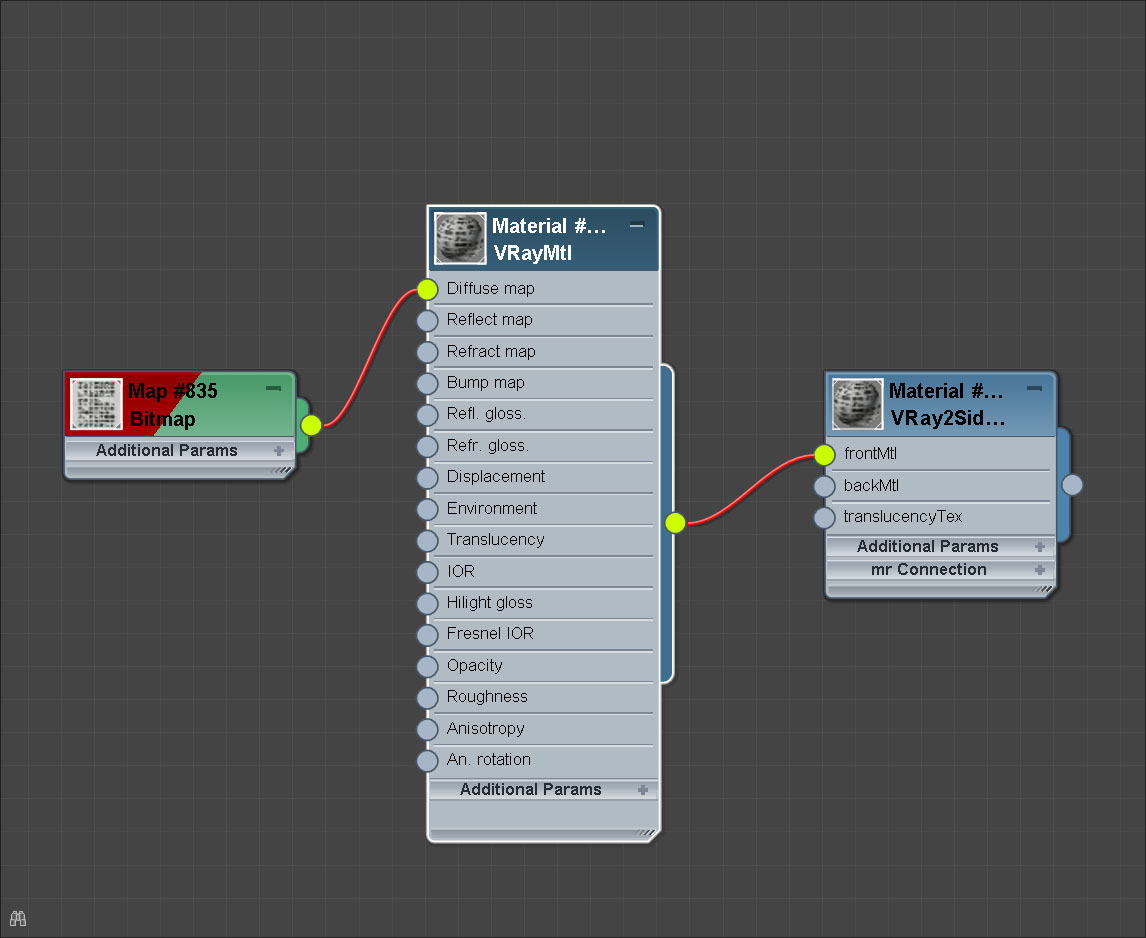The height and width of the screenshot is (938, 1146).
Task: Click the VRay2SidedMtl output socket
Action: click(x=1072, y=485)
